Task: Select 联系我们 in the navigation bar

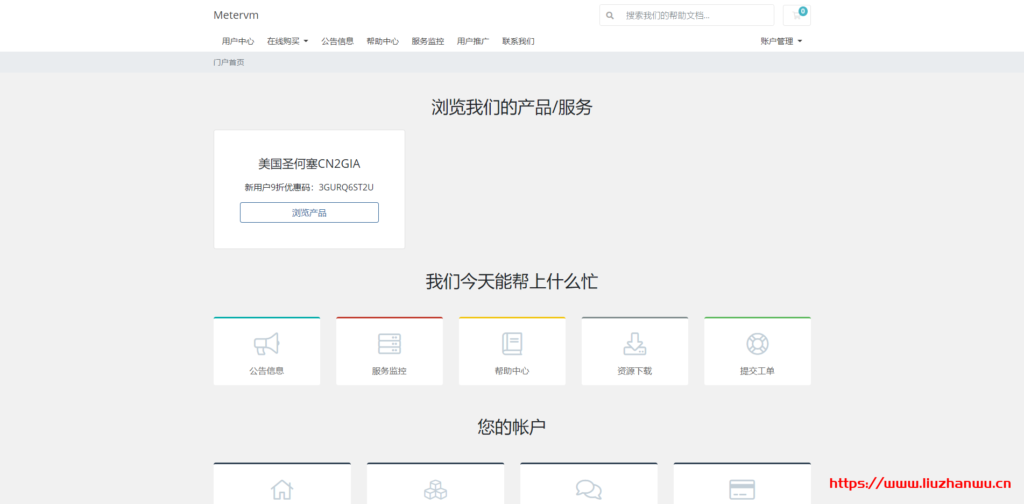Action: (518, 42)
